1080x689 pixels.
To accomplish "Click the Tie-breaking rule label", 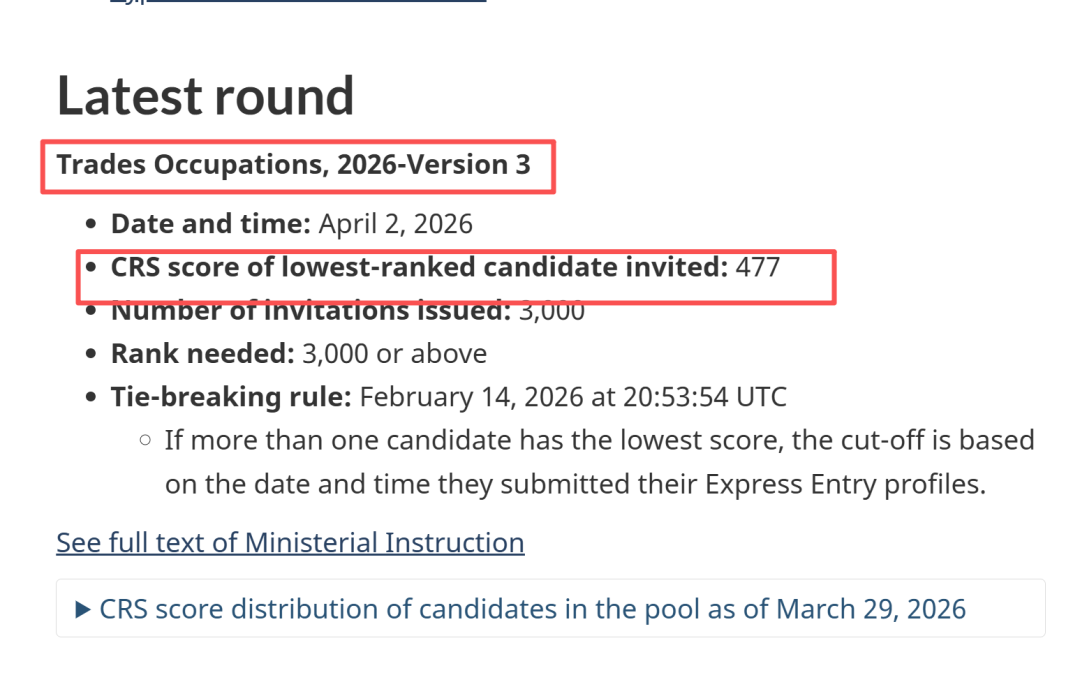I will pyautogui.click(x=231, y=397).
